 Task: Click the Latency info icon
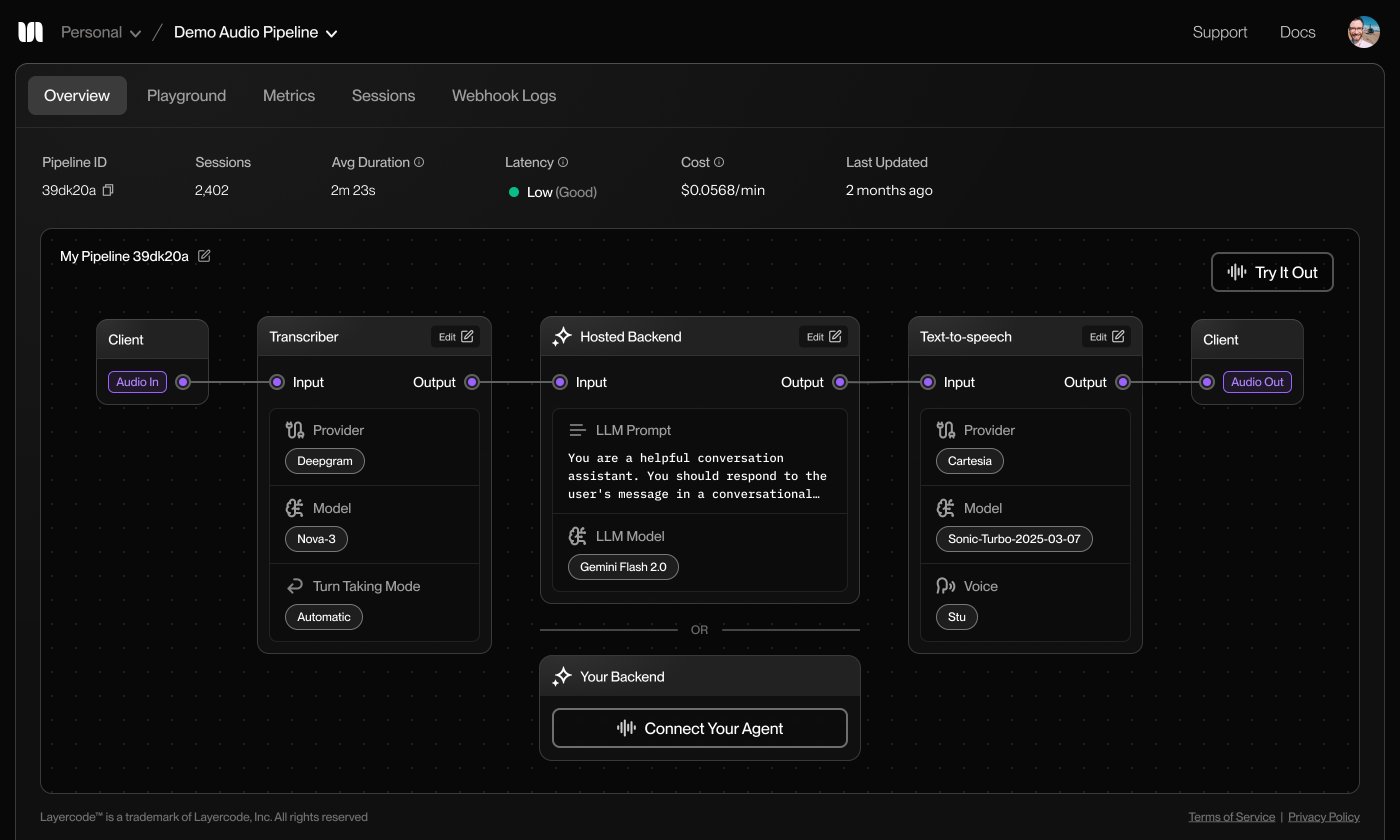(x=563, y=162)
